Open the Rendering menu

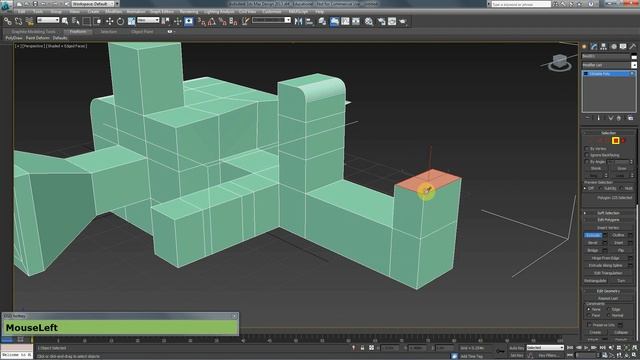click(x=189, y=12)
